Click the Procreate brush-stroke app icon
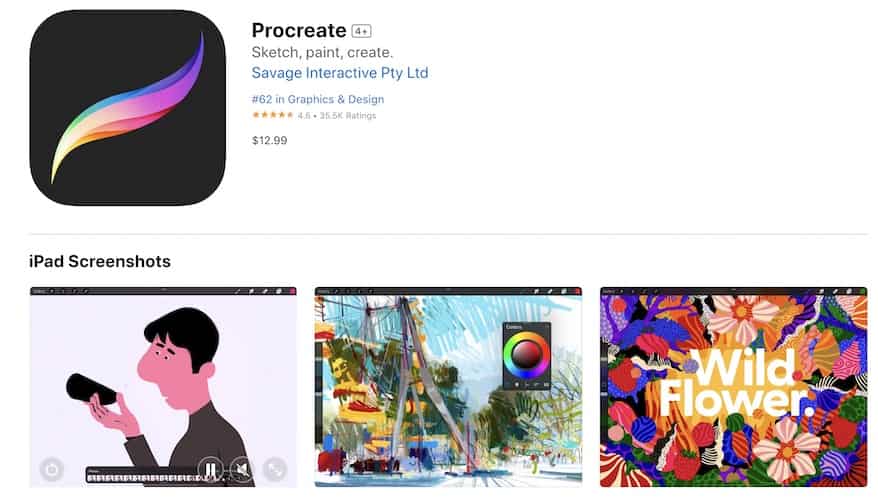 coord(128,108)
